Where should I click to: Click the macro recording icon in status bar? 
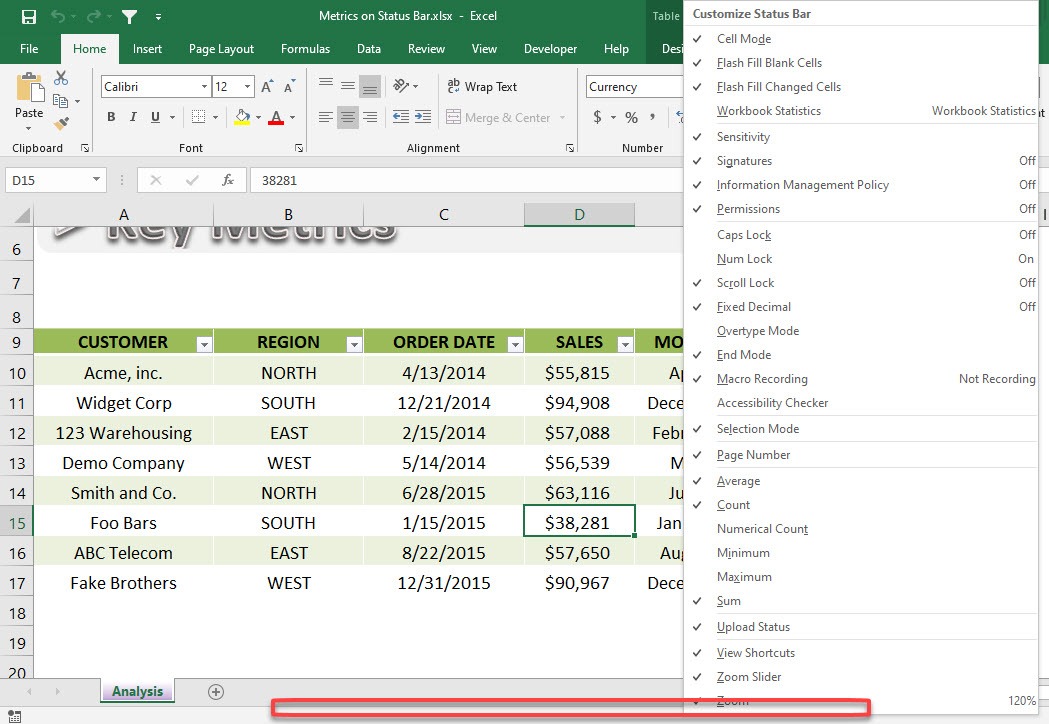point(14,716)
